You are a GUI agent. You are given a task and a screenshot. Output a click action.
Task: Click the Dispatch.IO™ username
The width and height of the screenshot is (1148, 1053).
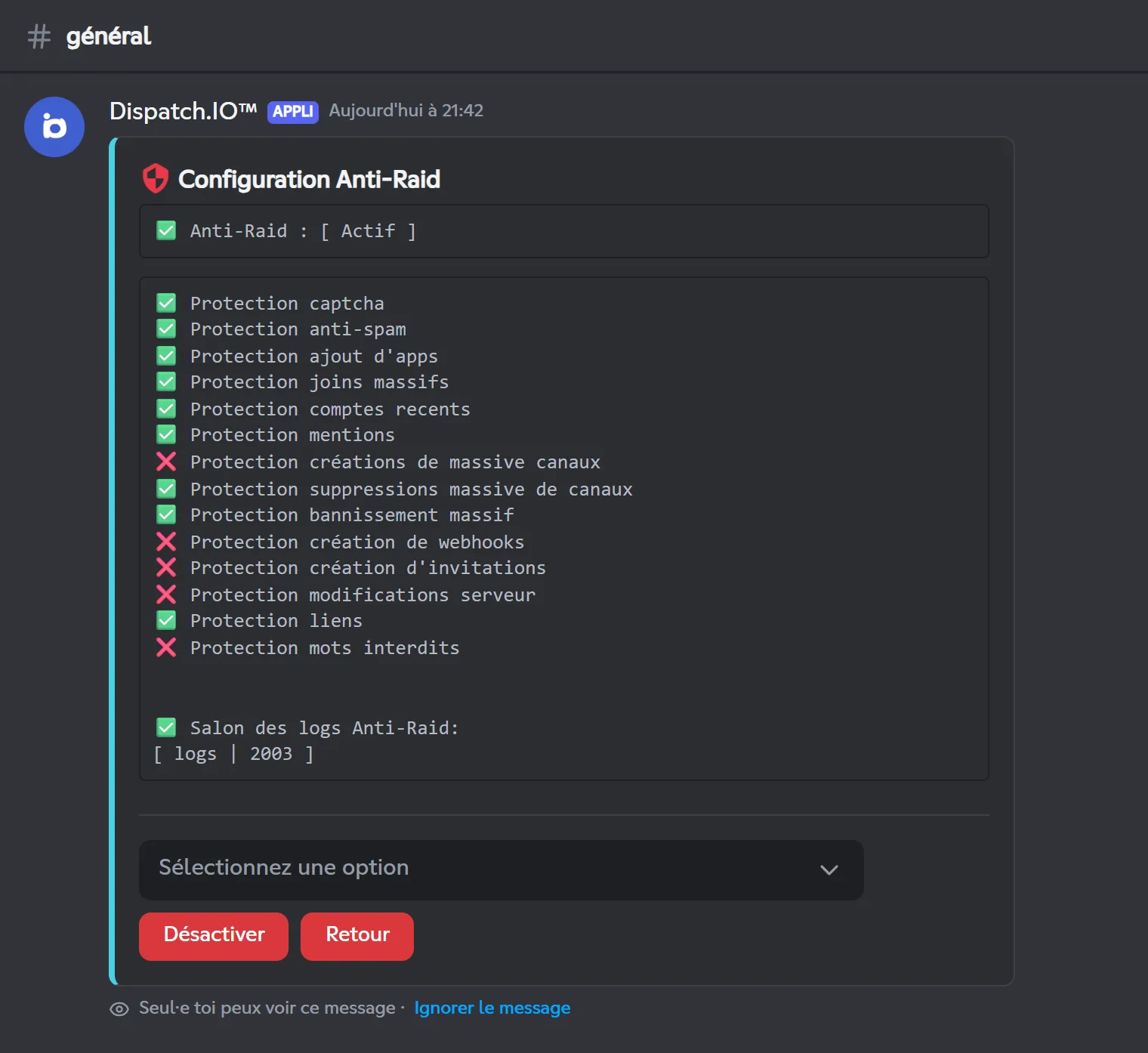click(184, 111)
